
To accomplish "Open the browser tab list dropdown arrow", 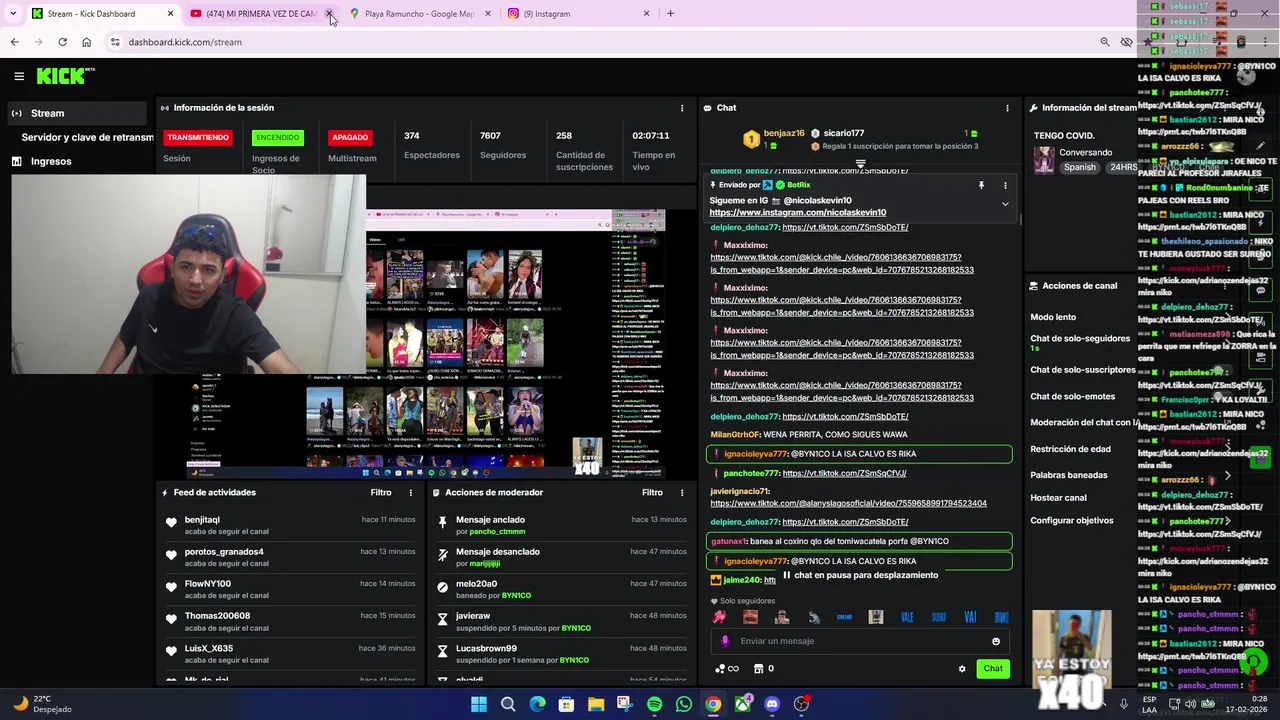I will [x=13, y=14].
